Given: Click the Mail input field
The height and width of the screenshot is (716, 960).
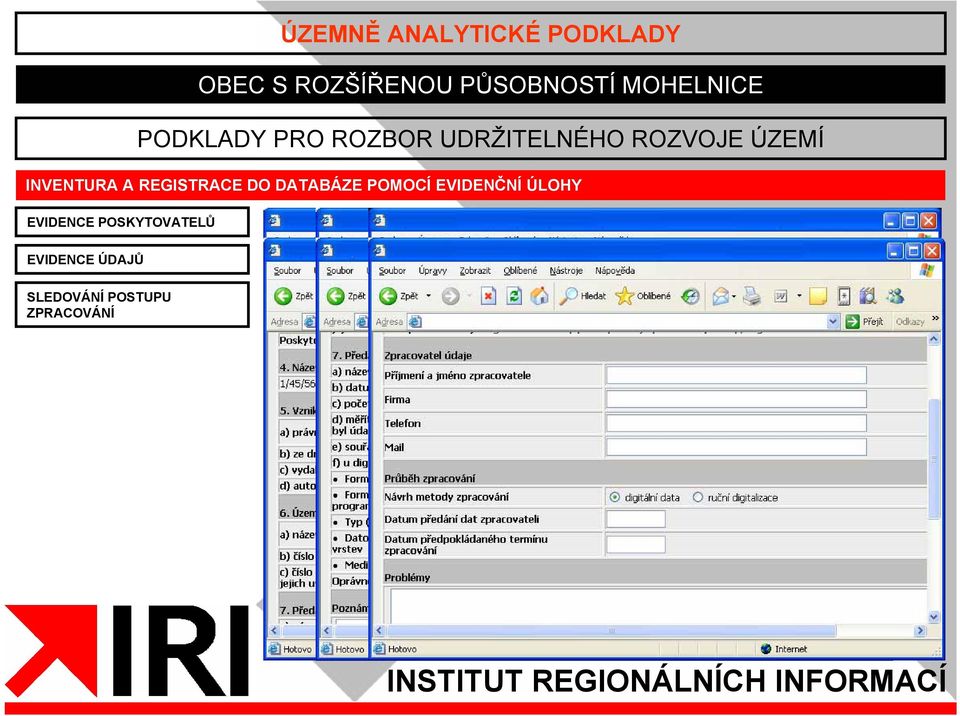Looking at the screenshot, I should [736, 447].
